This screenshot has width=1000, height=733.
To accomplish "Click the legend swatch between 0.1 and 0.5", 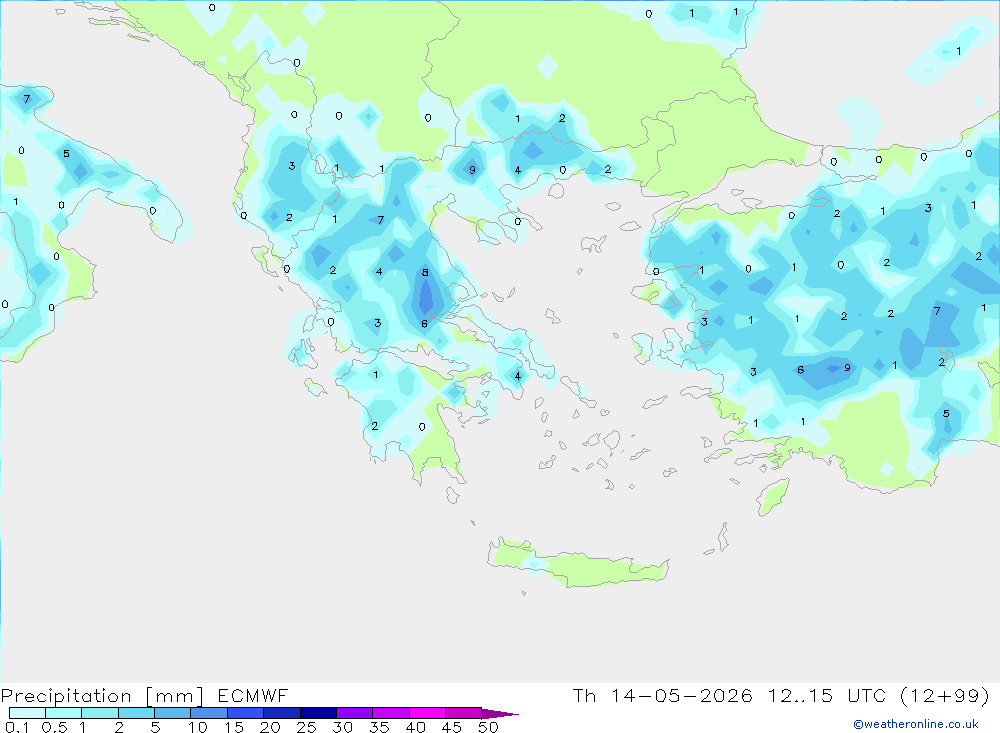I will point(27,713).
